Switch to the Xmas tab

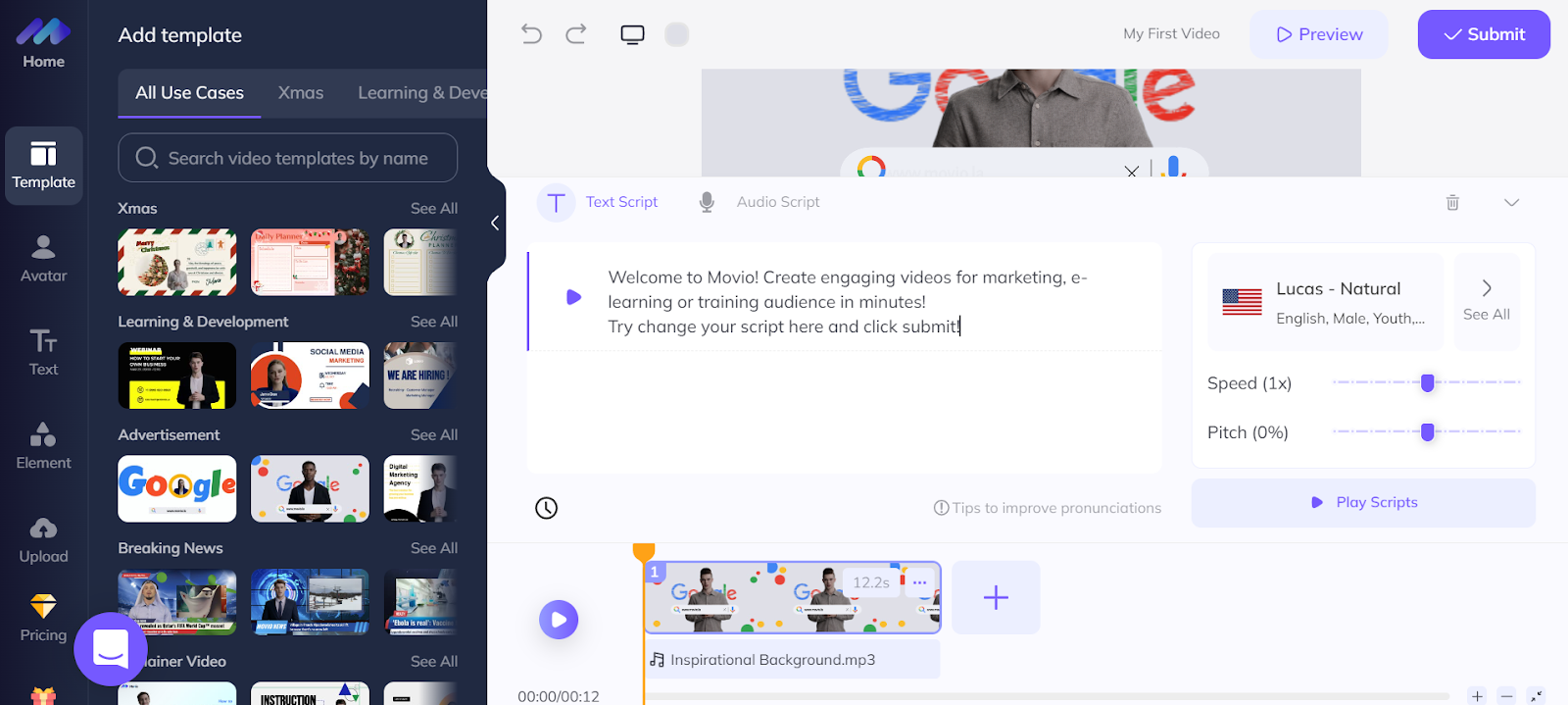(301, 93)
